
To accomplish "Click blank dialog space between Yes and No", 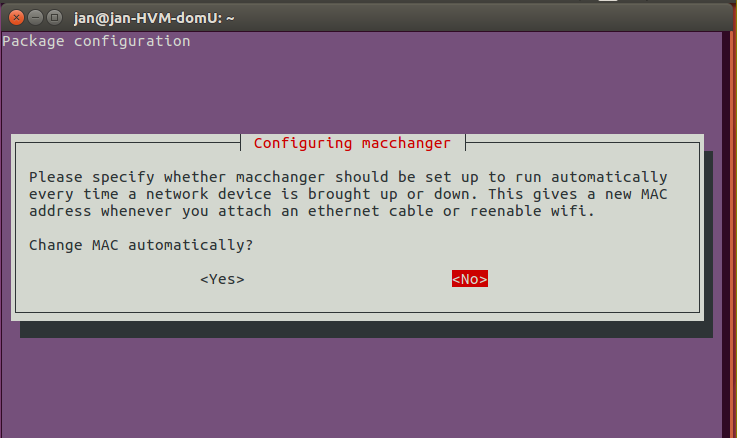I will pyautogui.click(x=348, y=279).
